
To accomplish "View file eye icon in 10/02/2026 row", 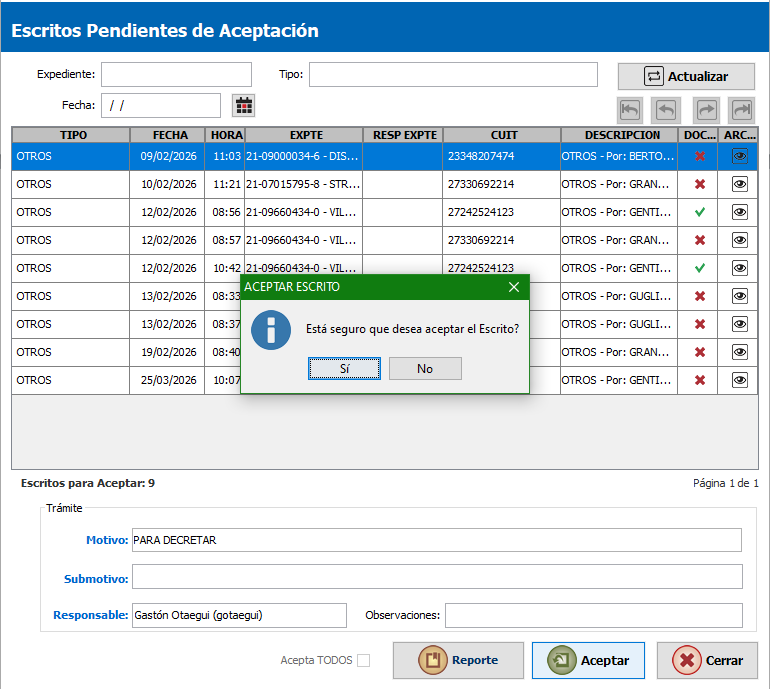I will (x=740, y=184).
